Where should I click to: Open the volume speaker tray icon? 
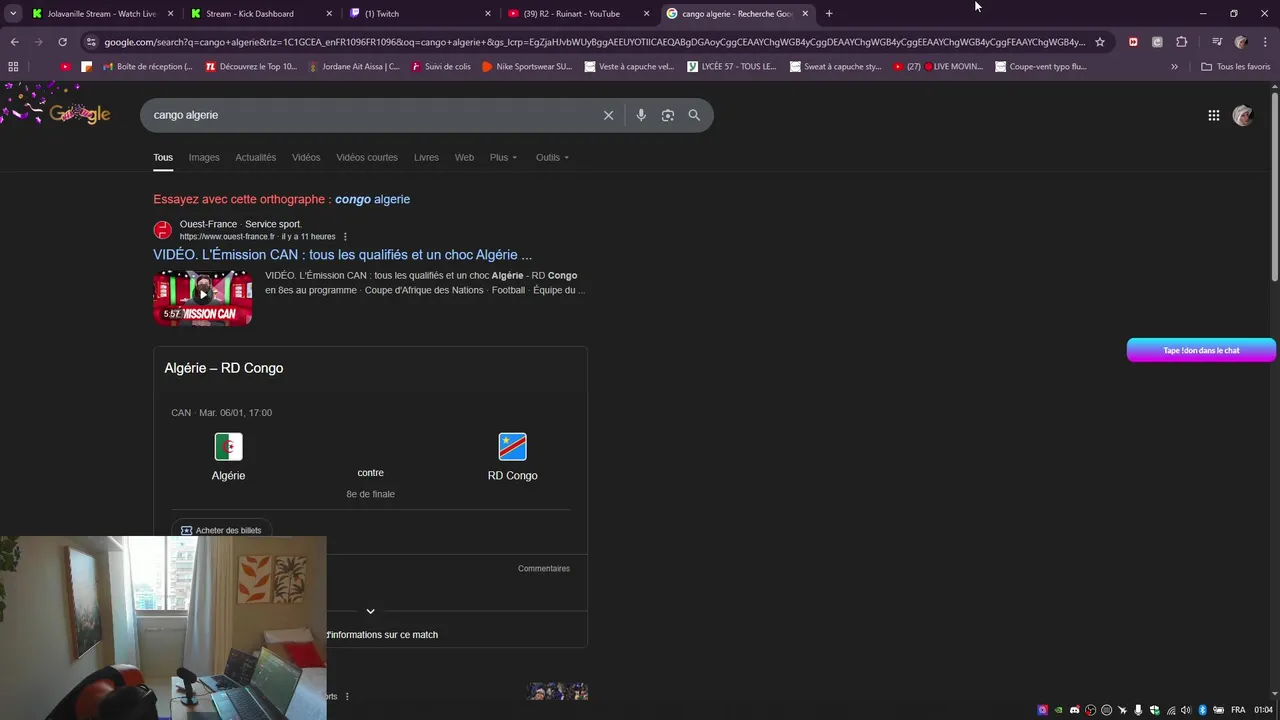[1186, 710]
